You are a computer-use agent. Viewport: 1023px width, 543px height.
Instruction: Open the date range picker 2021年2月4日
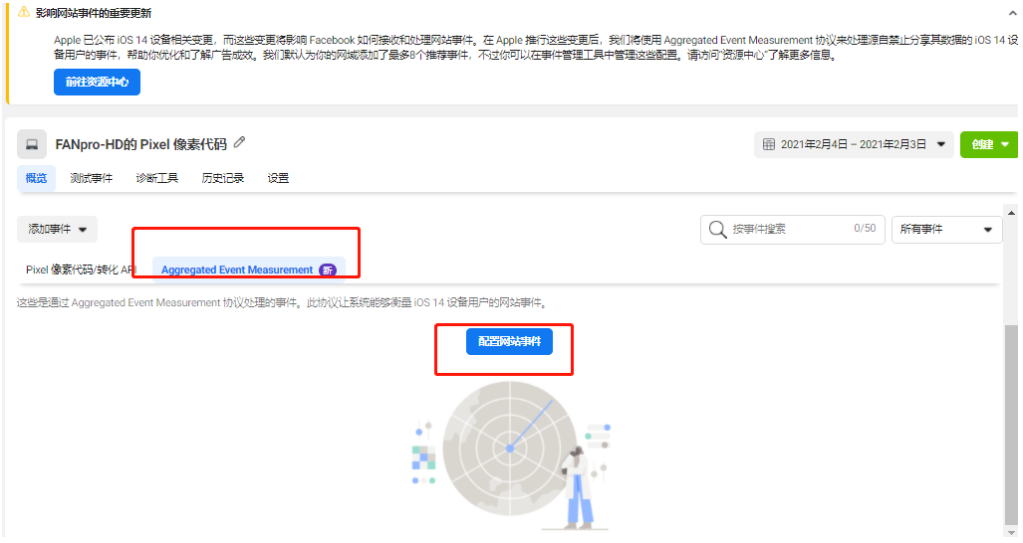(x=853, y=144)
